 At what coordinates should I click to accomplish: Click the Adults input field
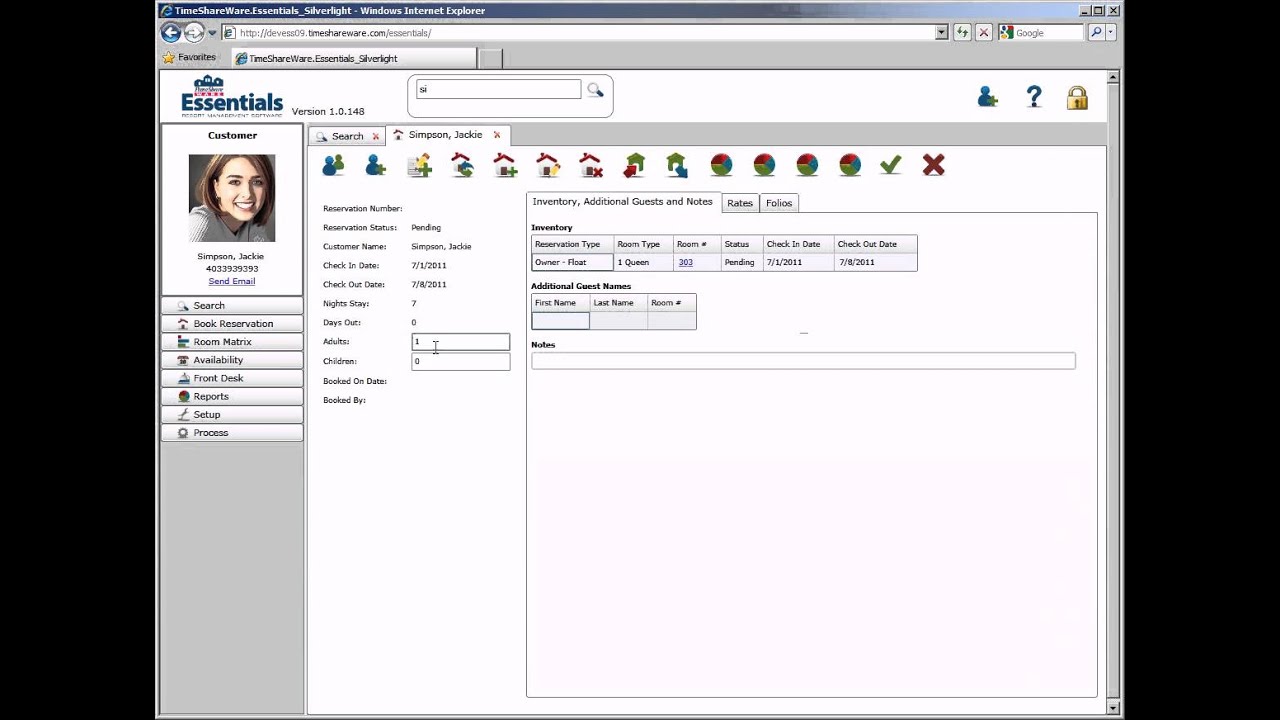pyautogui.click(x=461, y=342)
